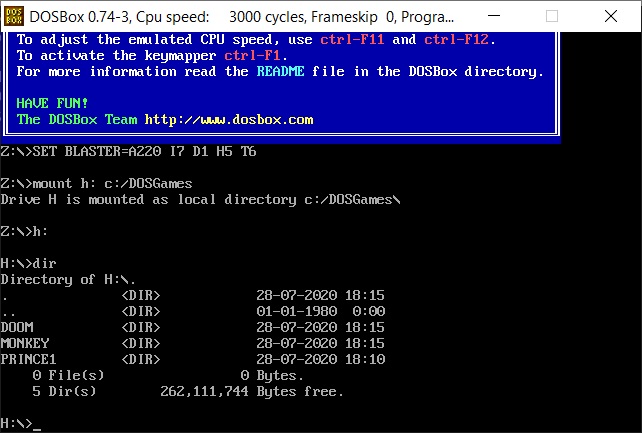Click the cyan README word
This screenshot has width=642, height=433.
280,71
